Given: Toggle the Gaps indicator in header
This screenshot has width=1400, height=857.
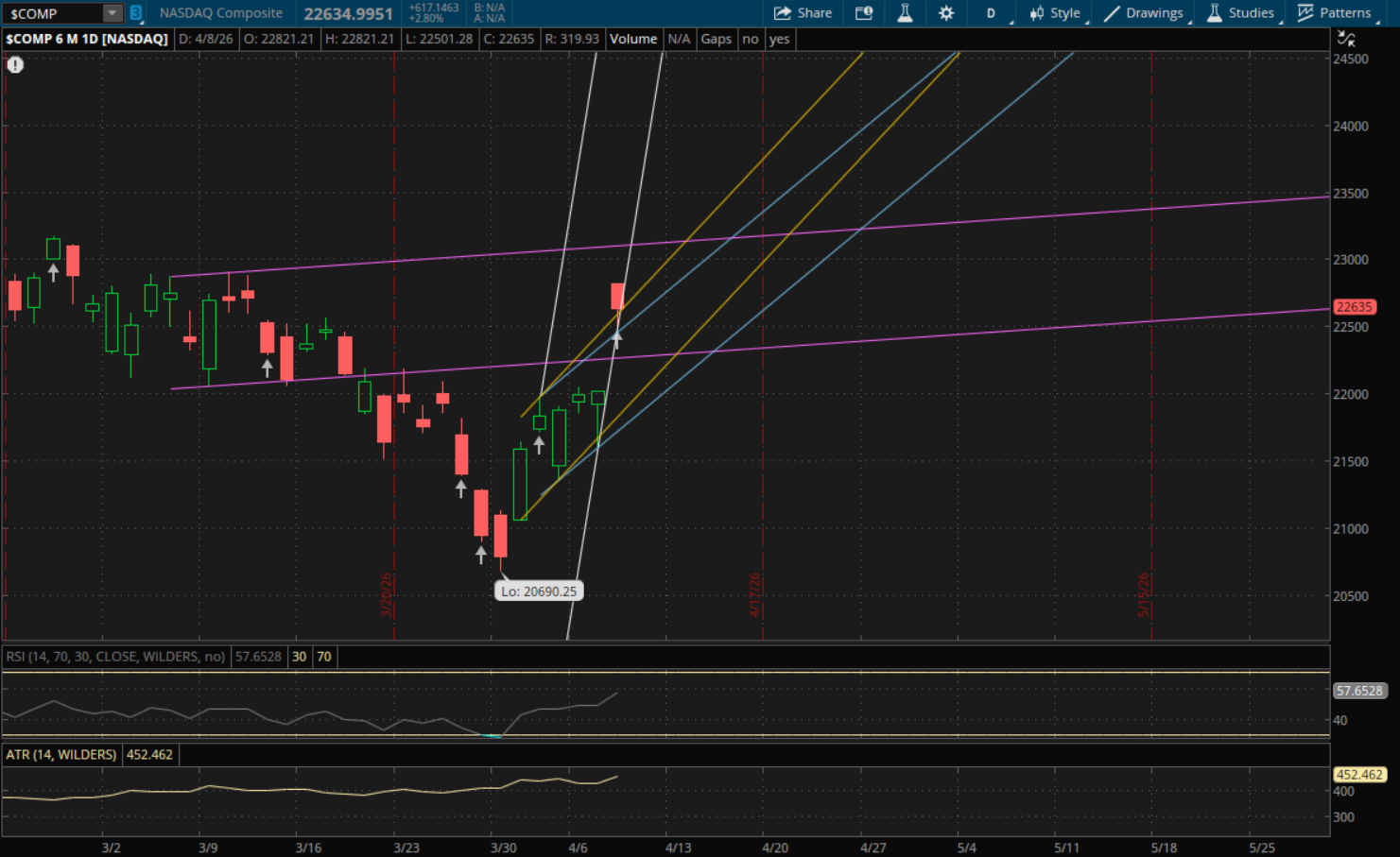Looking at the screenshot, I should coord(716,39).
